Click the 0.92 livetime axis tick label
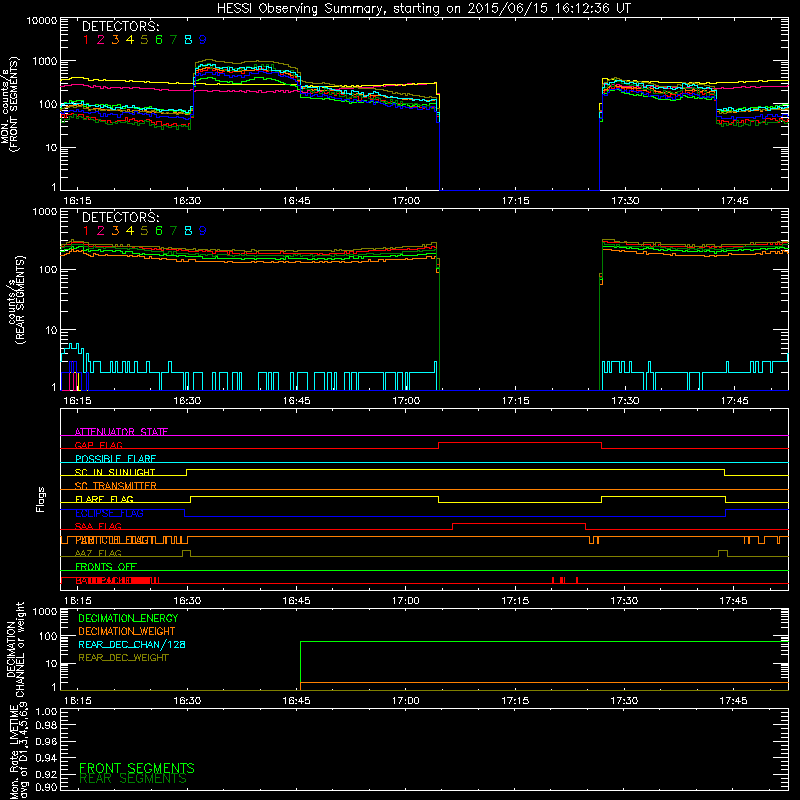 [x=46, y=773]
